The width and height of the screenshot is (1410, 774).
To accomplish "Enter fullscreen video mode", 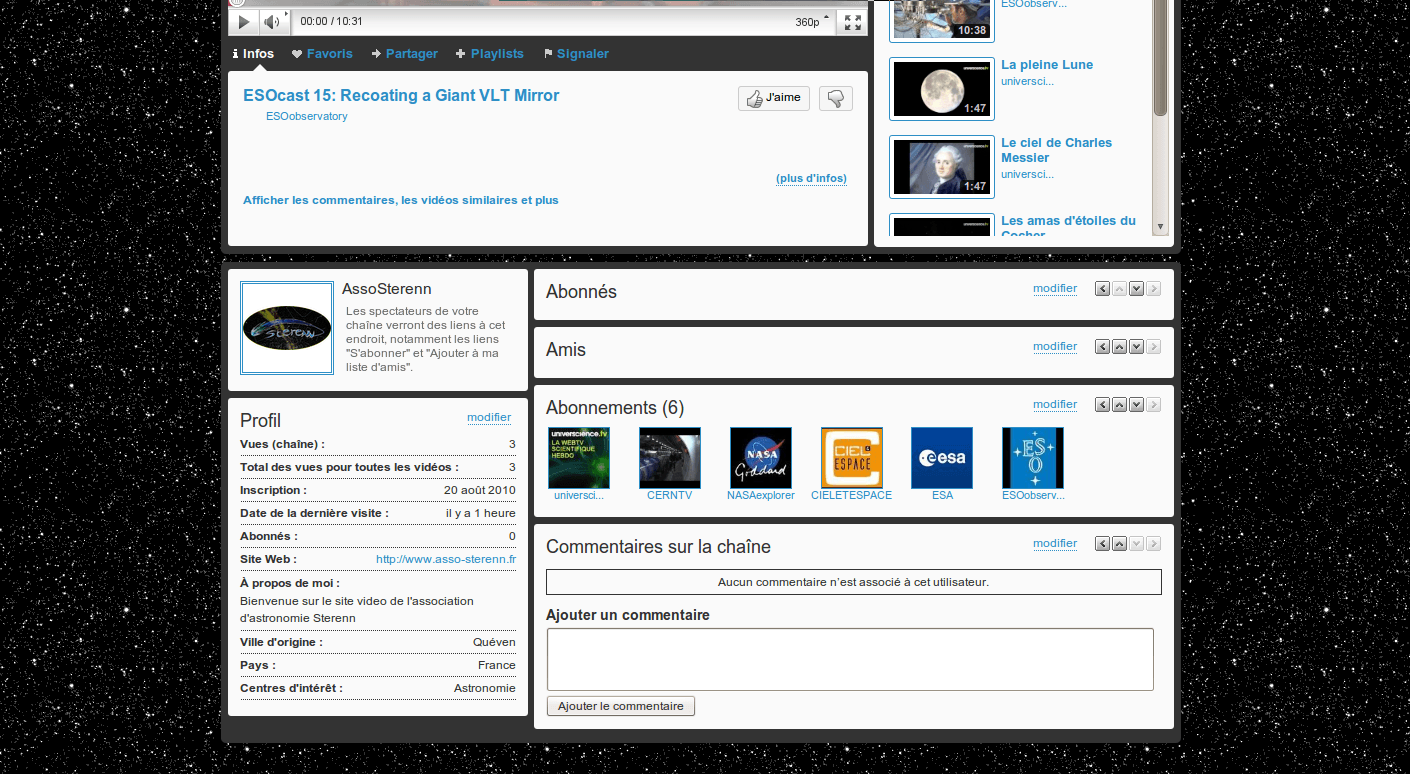I will (x=852, y=22).
